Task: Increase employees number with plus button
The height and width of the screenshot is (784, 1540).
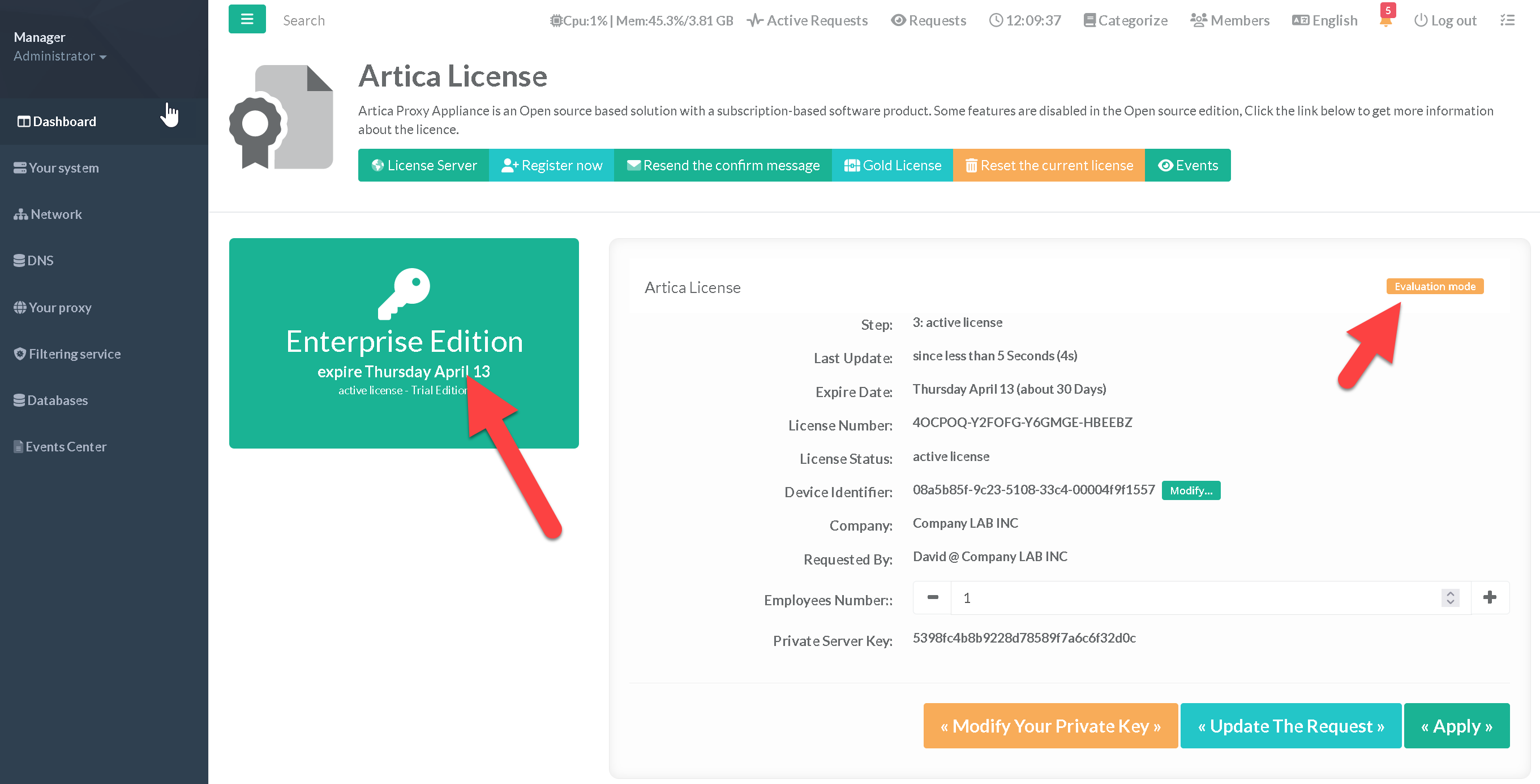Action: [1489, 597]
